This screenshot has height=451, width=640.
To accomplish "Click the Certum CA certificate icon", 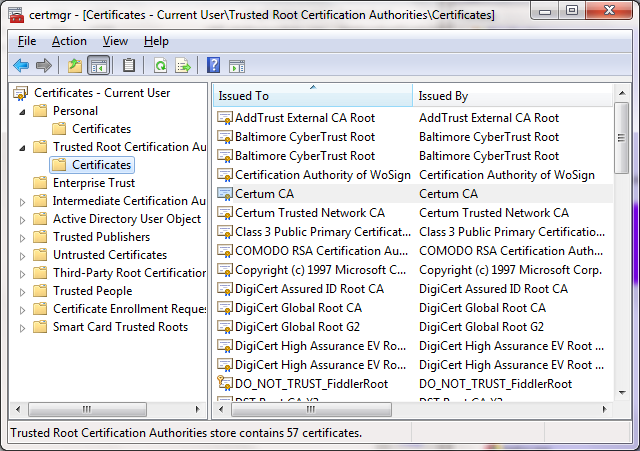I will (x=224, y=194).
